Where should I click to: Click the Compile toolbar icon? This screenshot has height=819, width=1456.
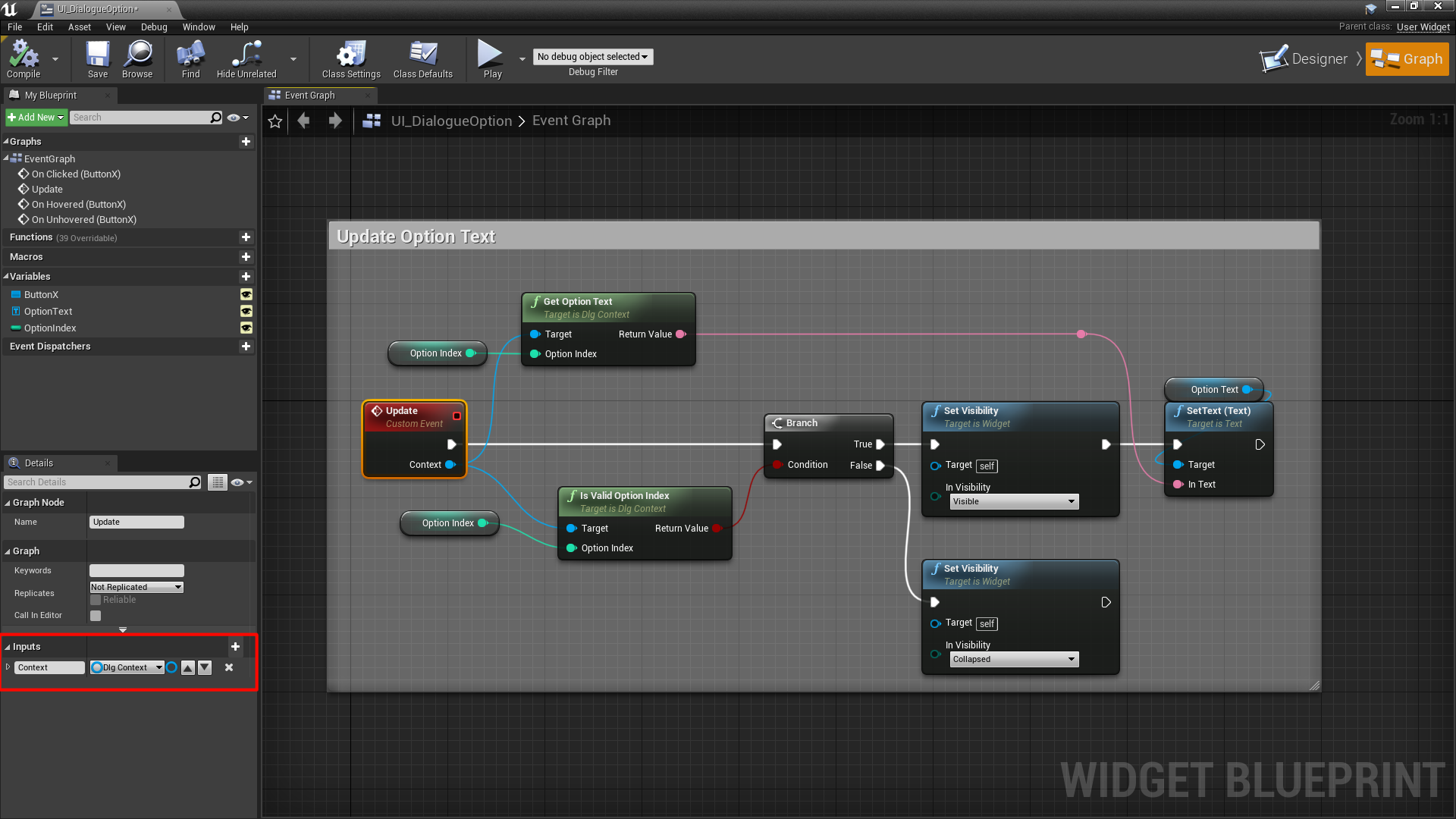point(24,59)
